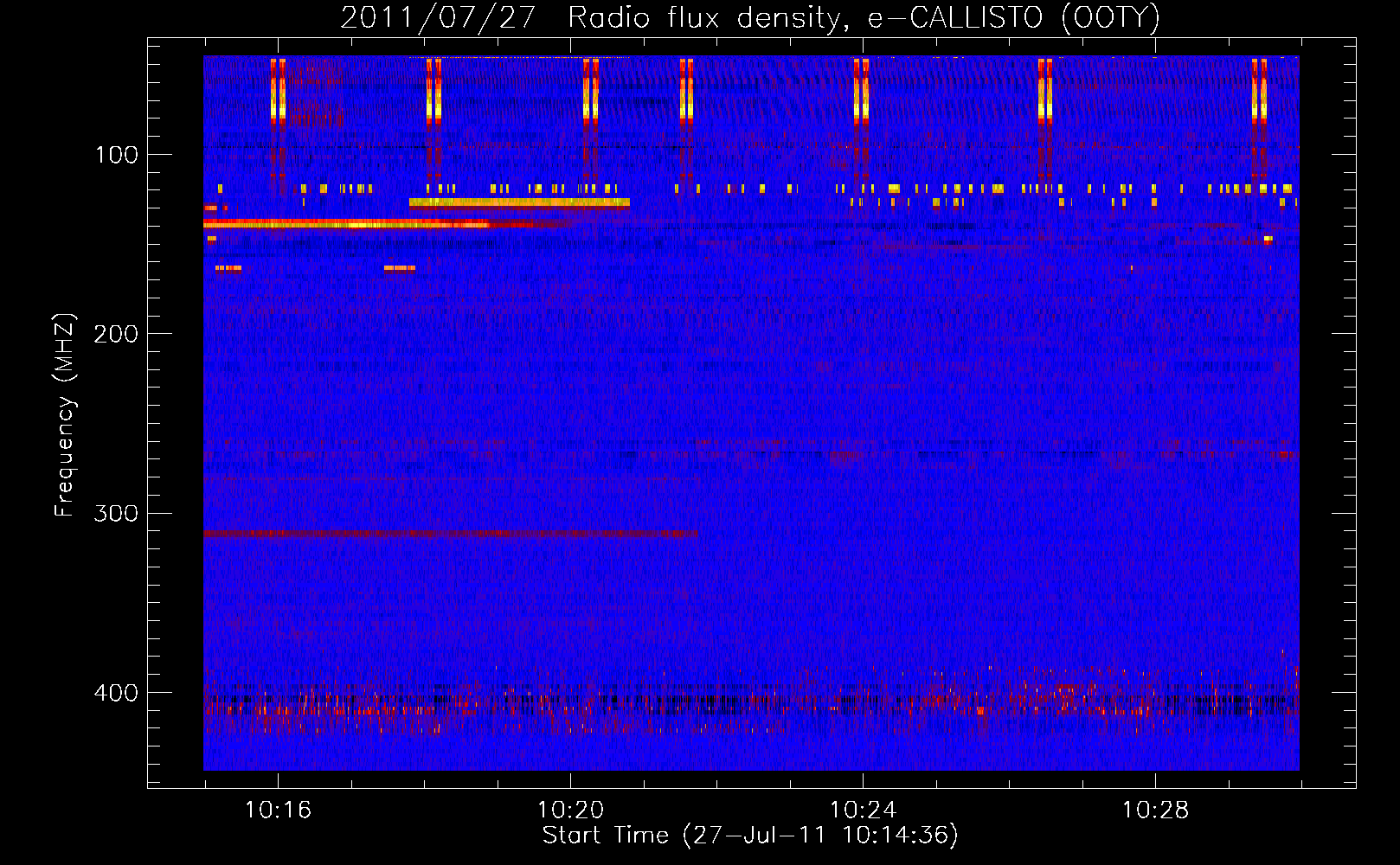Click the 10:20 time tick label
Screen dimensions: 1400x865
tap(570, 810)
